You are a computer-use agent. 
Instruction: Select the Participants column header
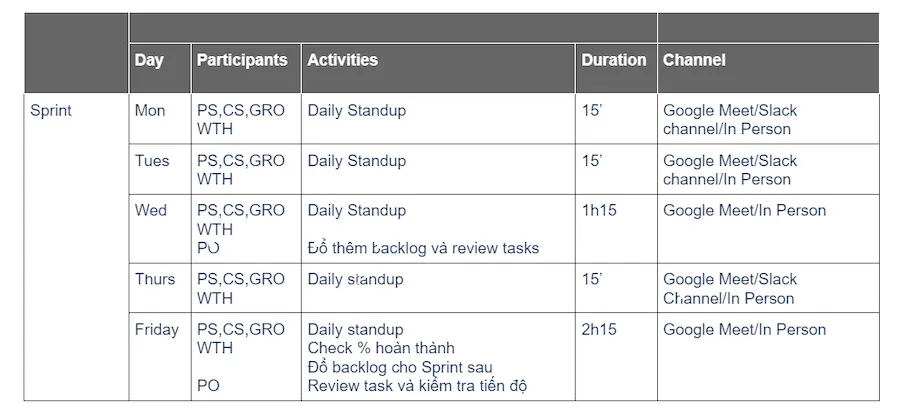[246, 68]
